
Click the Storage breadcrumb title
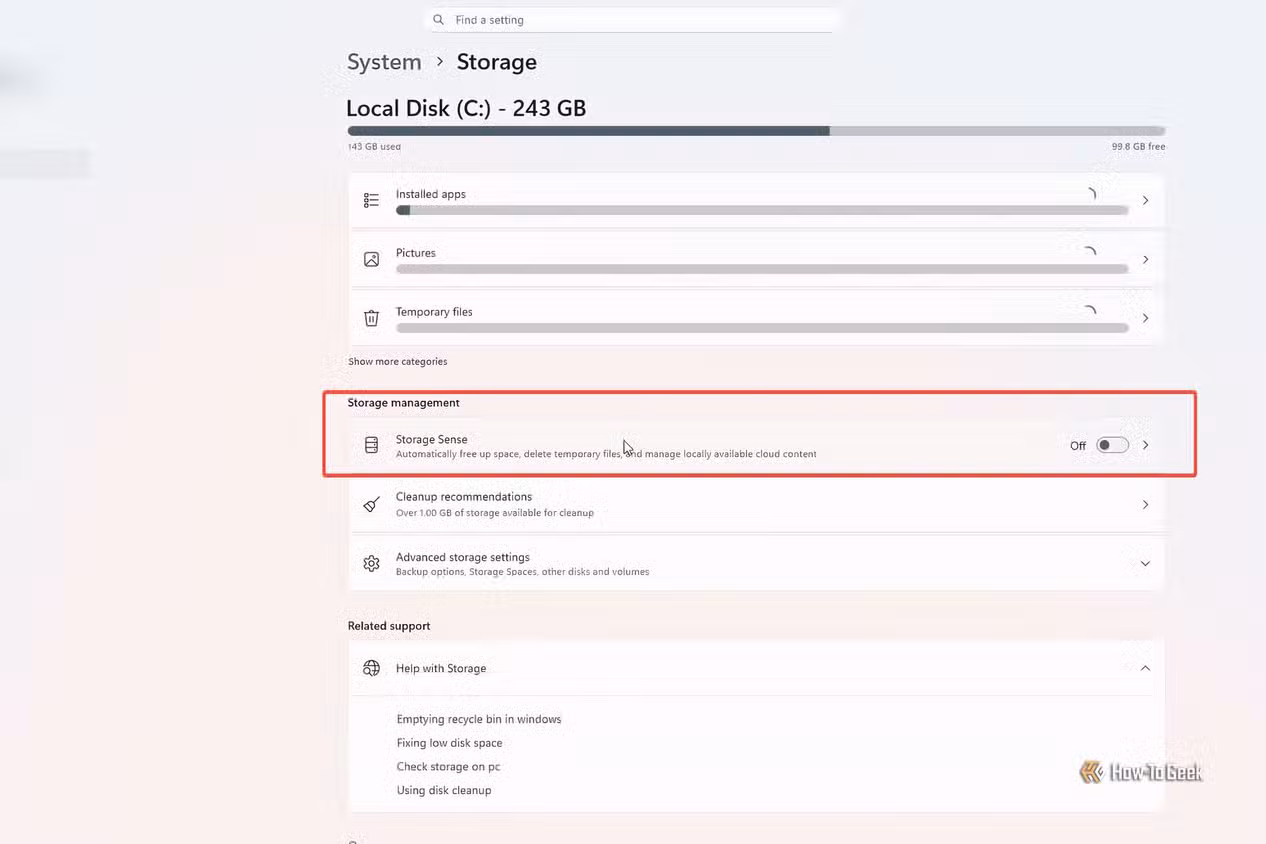coord(497,62)
